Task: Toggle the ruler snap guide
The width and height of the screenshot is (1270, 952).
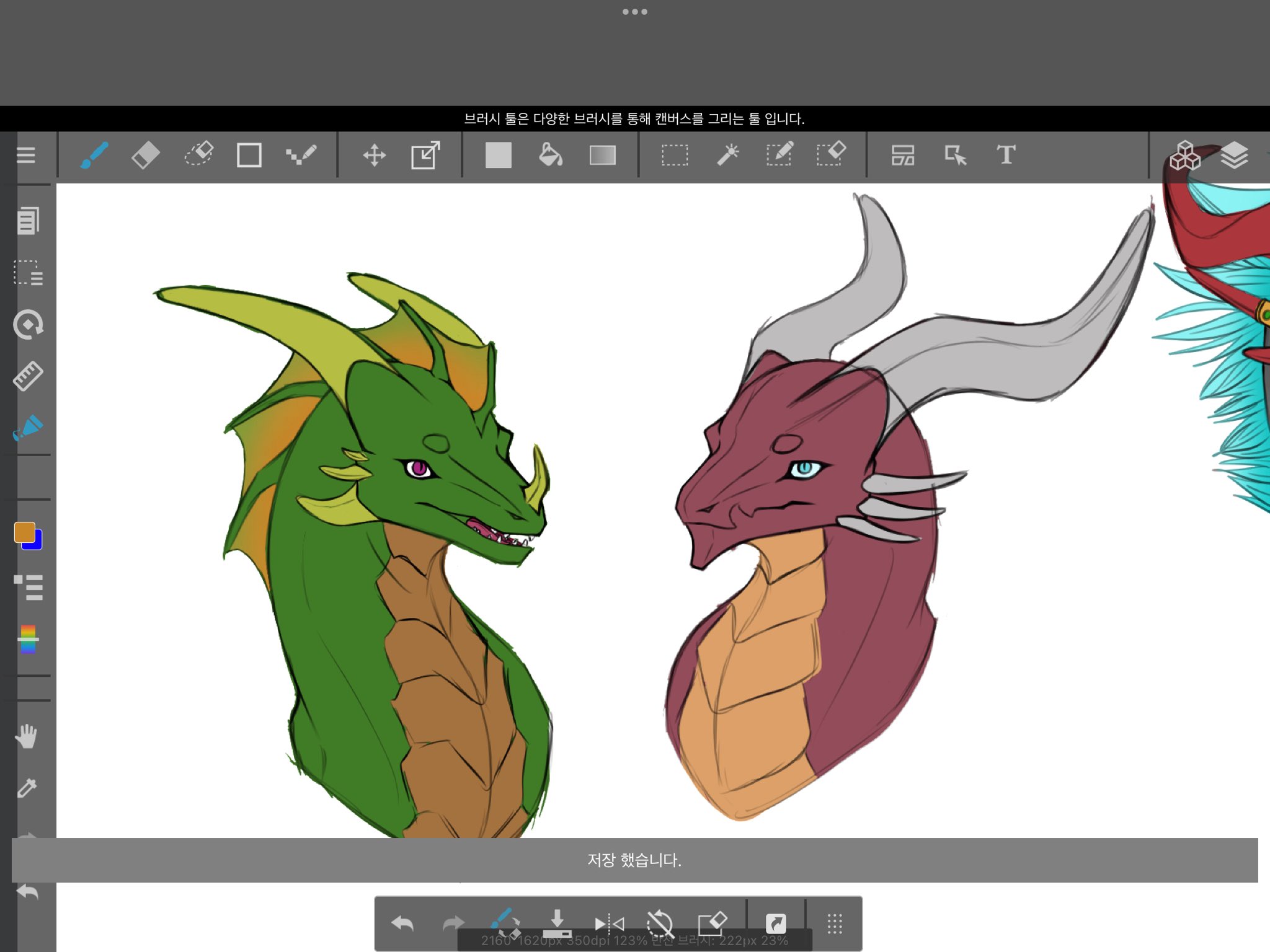Action: 28,376
